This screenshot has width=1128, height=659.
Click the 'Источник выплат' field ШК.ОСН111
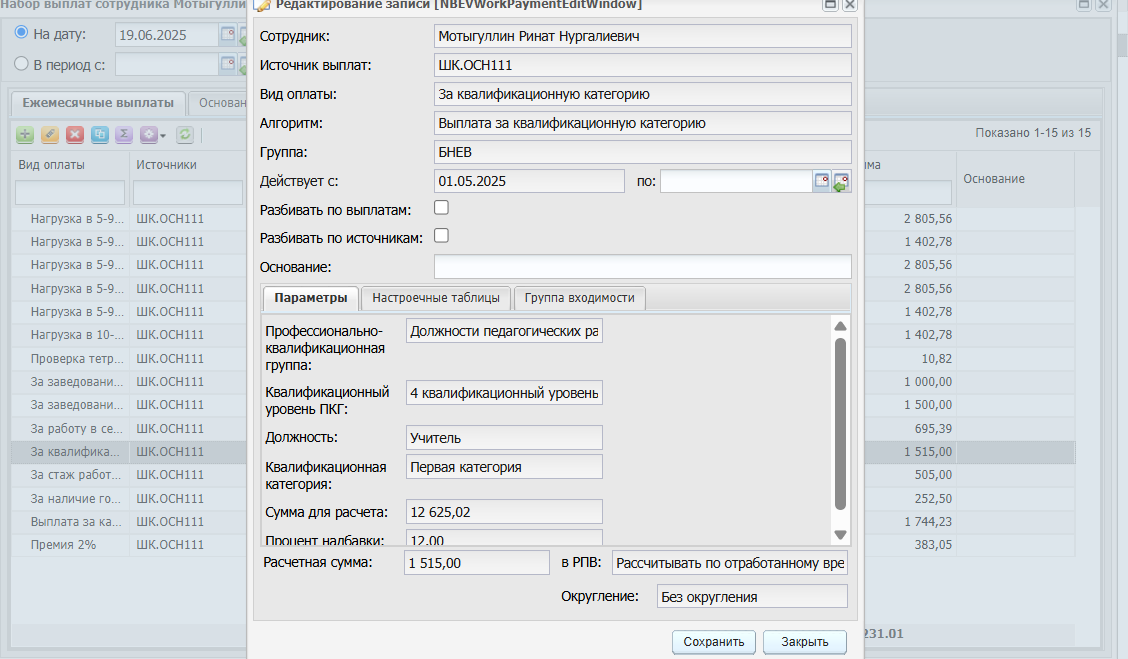point(642,65)
